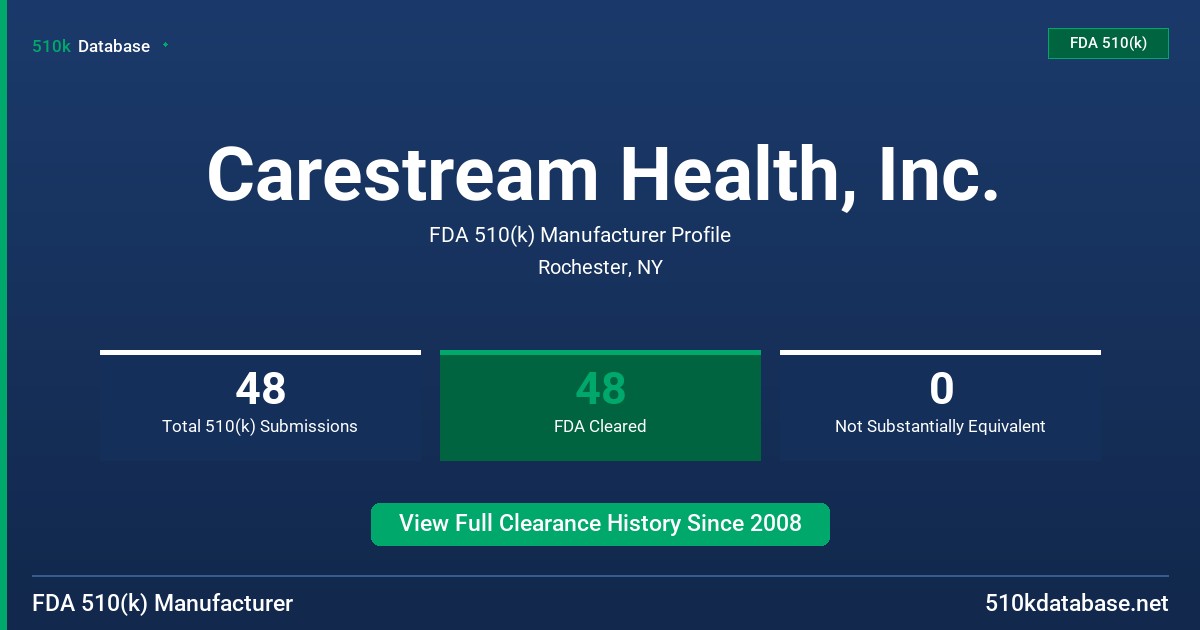This screenshot has width=1200, height=630.
Task: Visit the 510kdatabase.net link
Action: [x=1076, y=603]
